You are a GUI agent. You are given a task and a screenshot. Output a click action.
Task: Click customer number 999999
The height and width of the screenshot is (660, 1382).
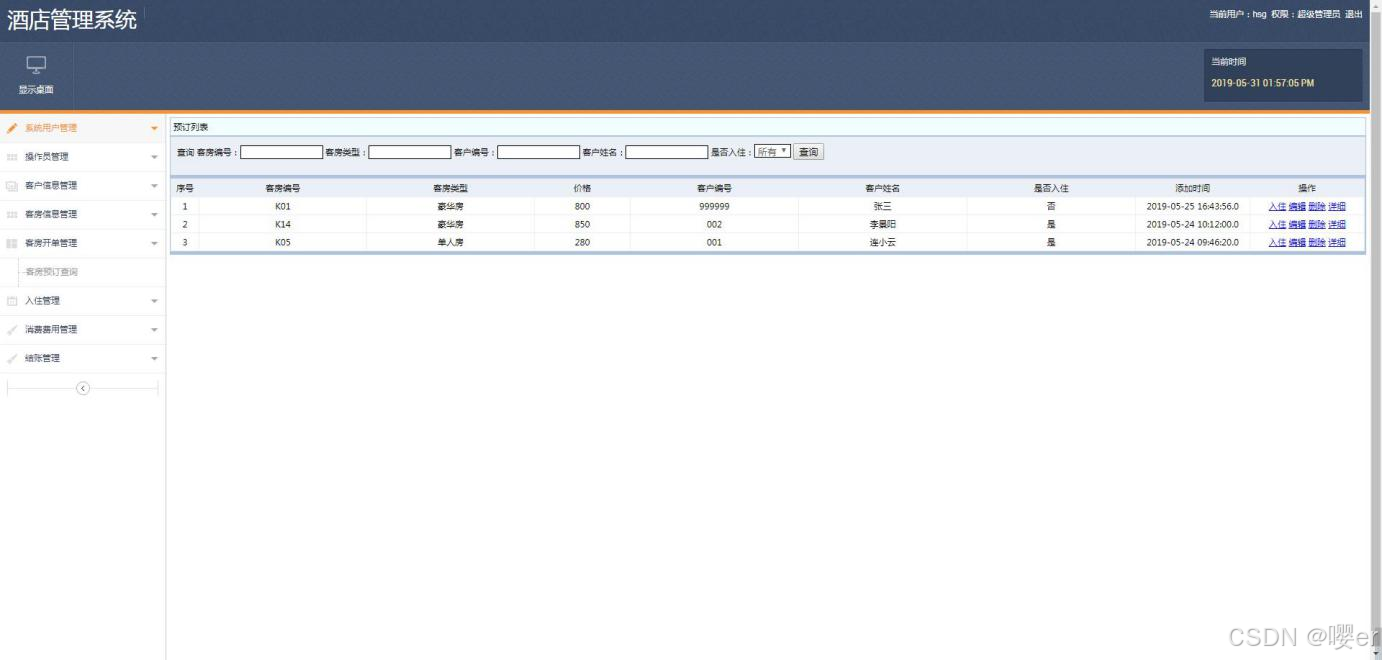pyautogui.click(x=714, y=206)
